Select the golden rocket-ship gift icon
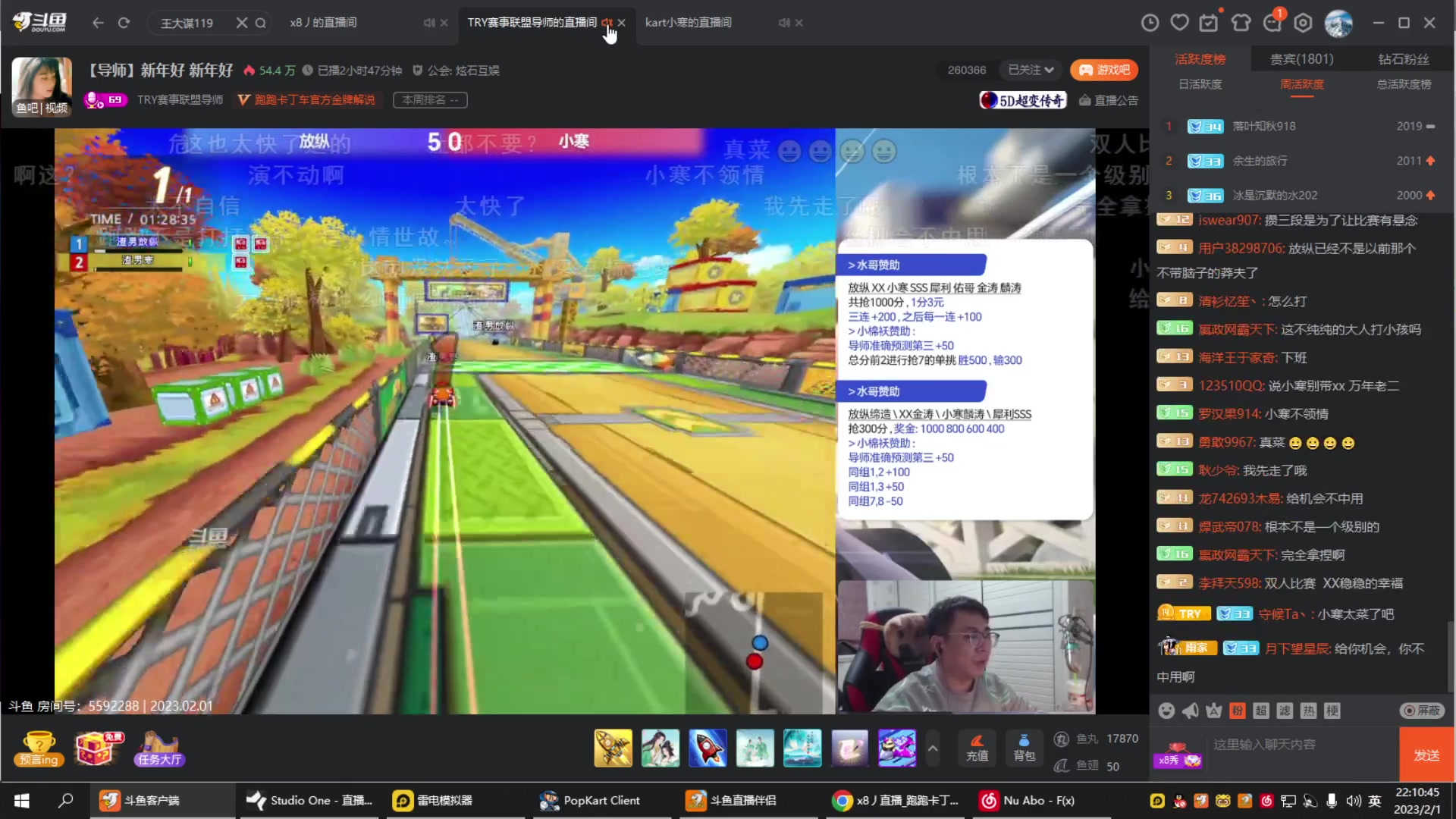1456x819 pixels. (613, 748)
